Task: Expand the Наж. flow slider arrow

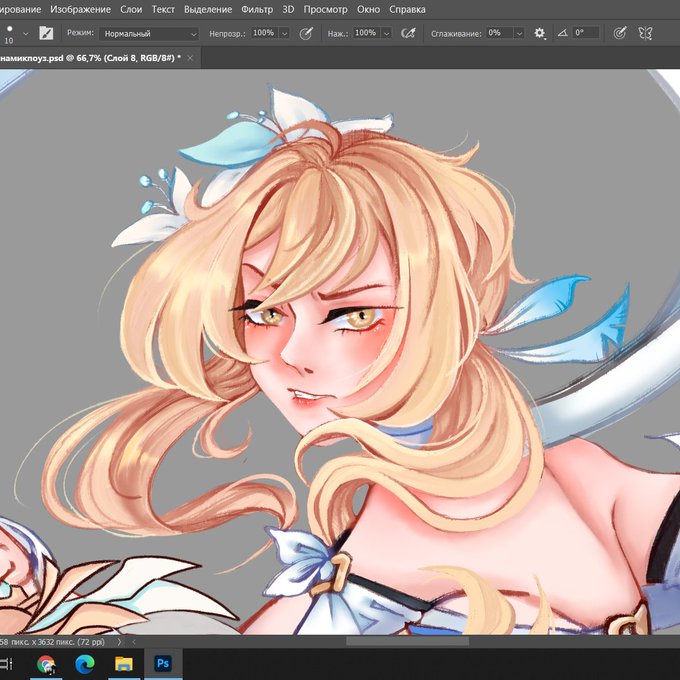Action: point(386,33)
